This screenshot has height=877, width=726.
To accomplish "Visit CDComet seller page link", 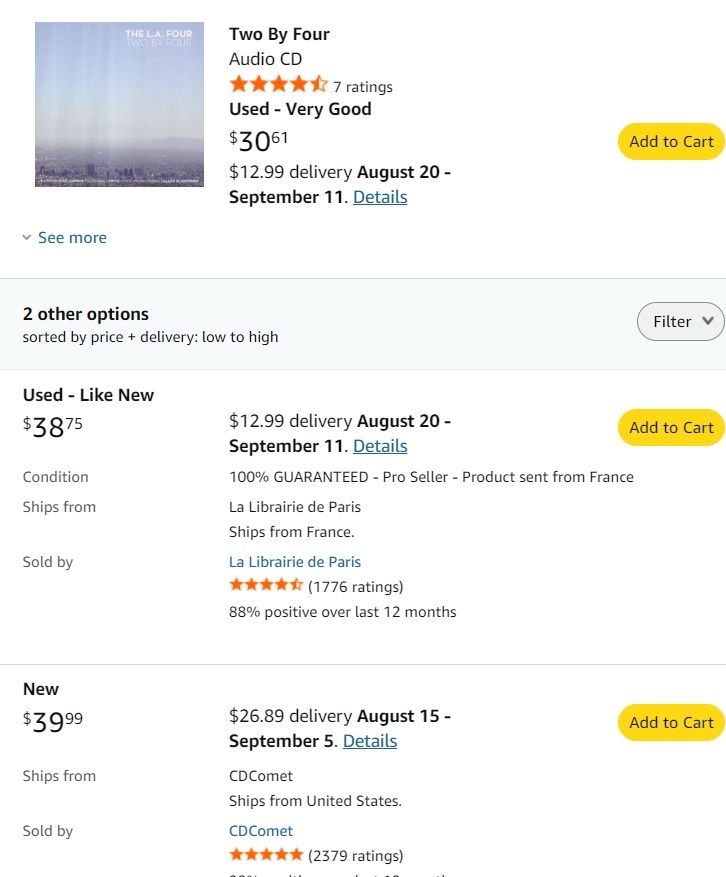I will [x=261, y=831].
